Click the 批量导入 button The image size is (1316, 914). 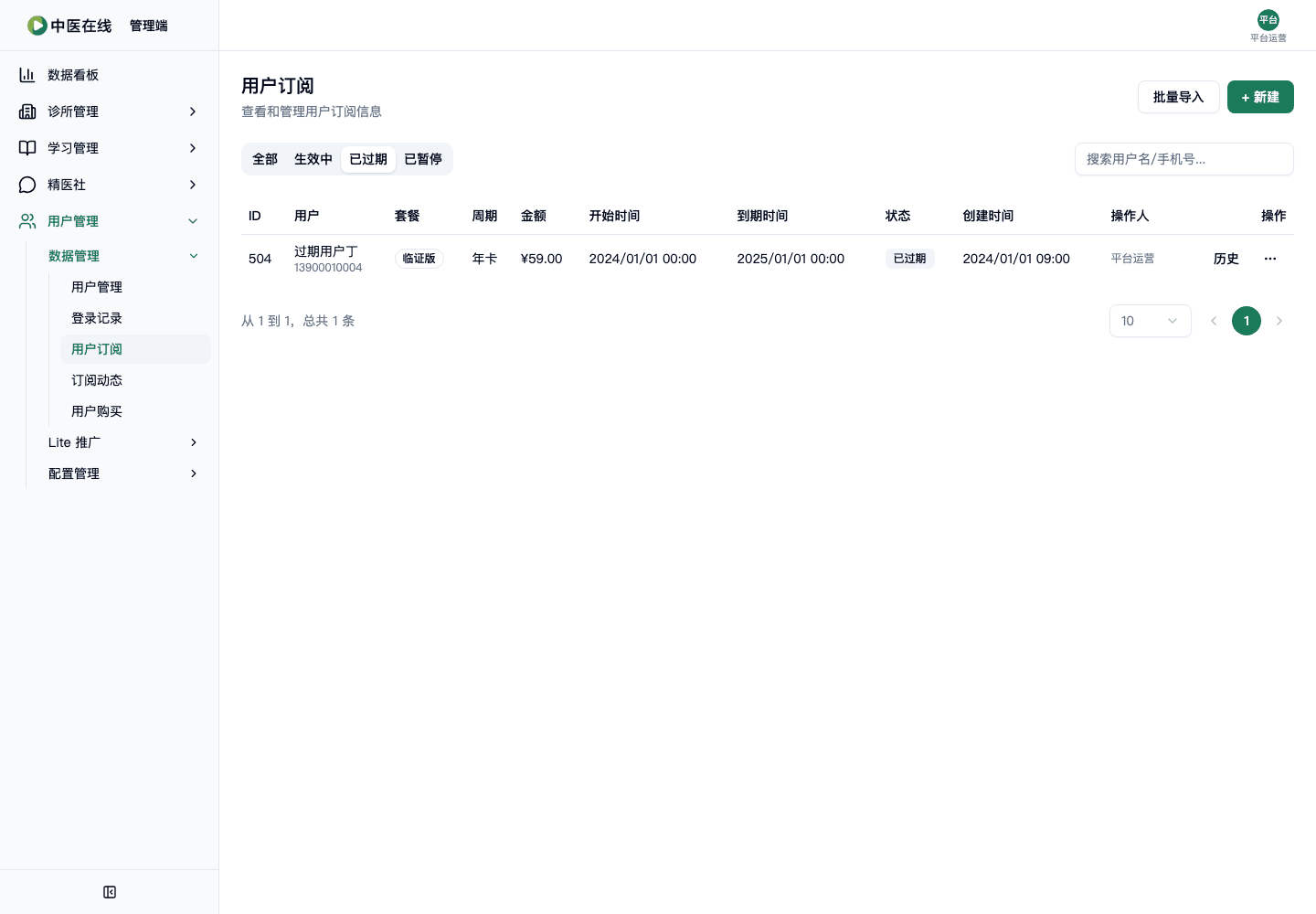pos(1179,97)
